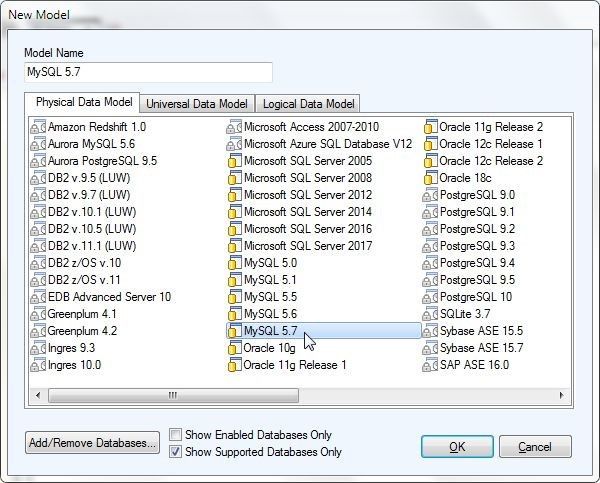This screenshot has width=600, height=483.
Task: Click the DB2 z/OS v.10 icon
Action: coord(38,263)
